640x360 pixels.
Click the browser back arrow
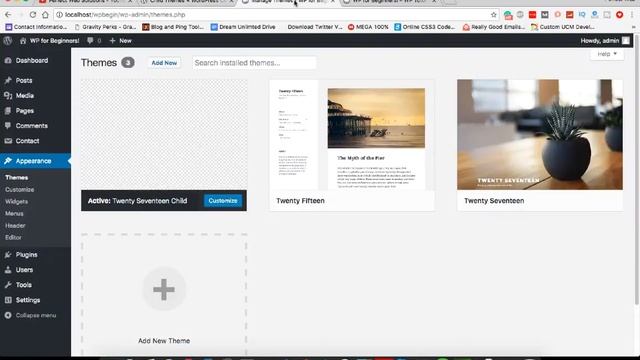point(8,15)
